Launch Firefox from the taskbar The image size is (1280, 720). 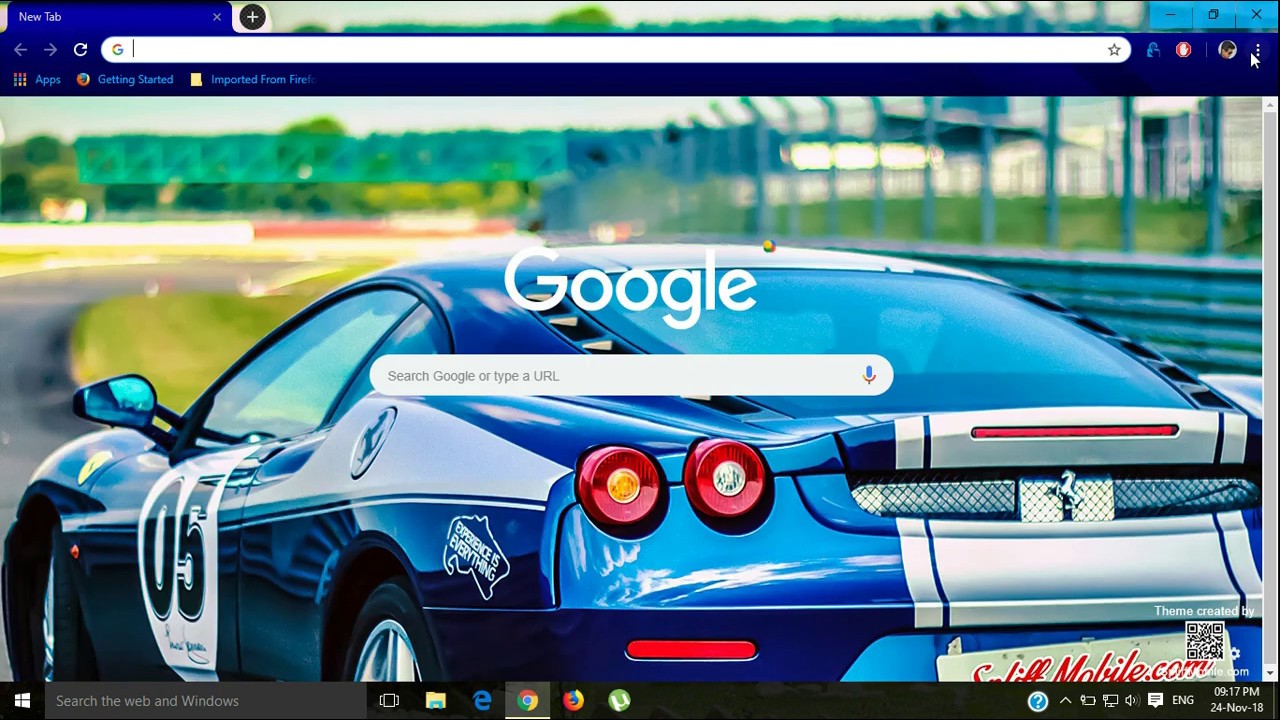pos(573,701)
